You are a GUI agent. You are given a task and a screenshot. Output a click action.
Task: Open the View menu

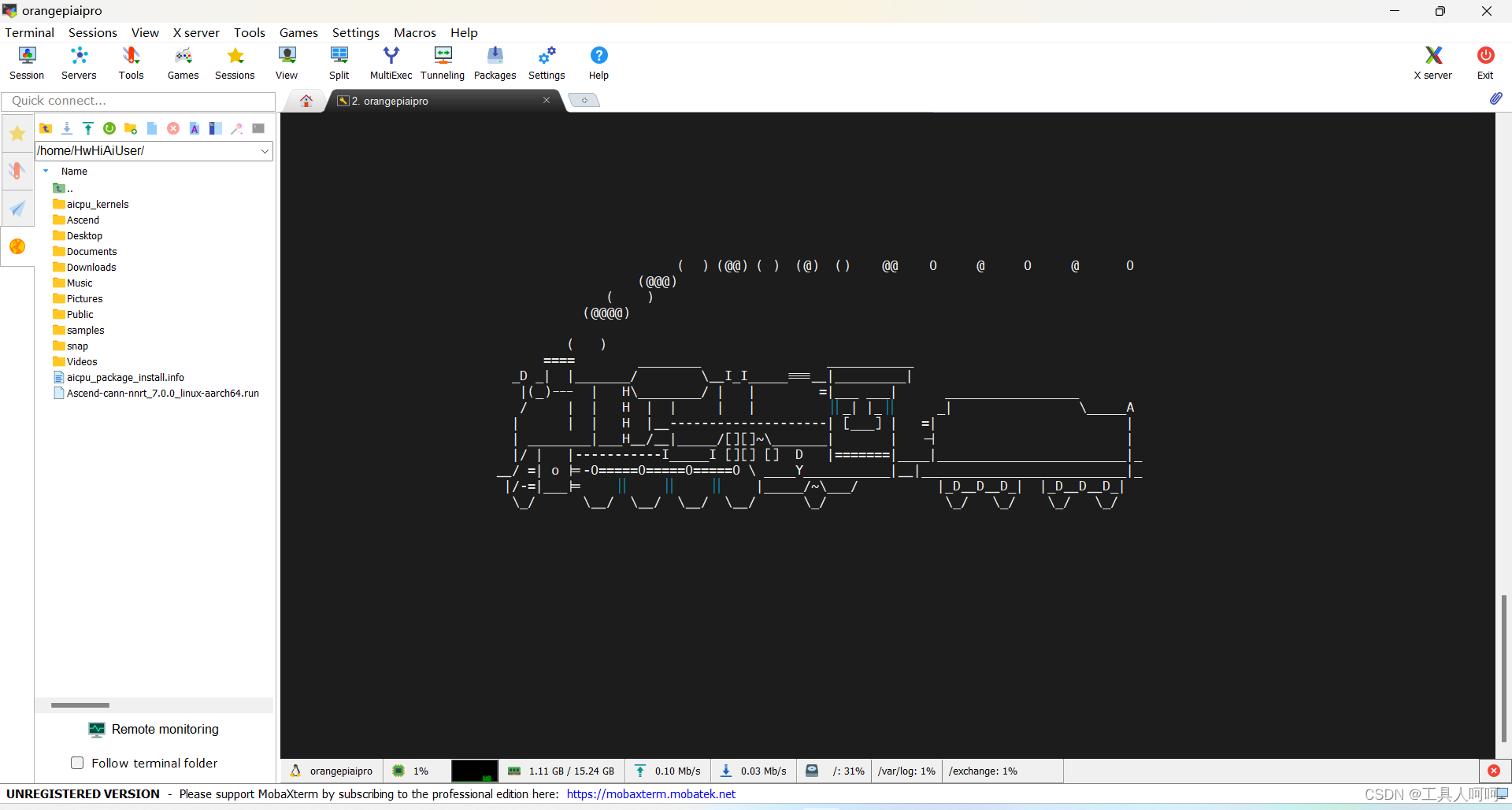145,32
